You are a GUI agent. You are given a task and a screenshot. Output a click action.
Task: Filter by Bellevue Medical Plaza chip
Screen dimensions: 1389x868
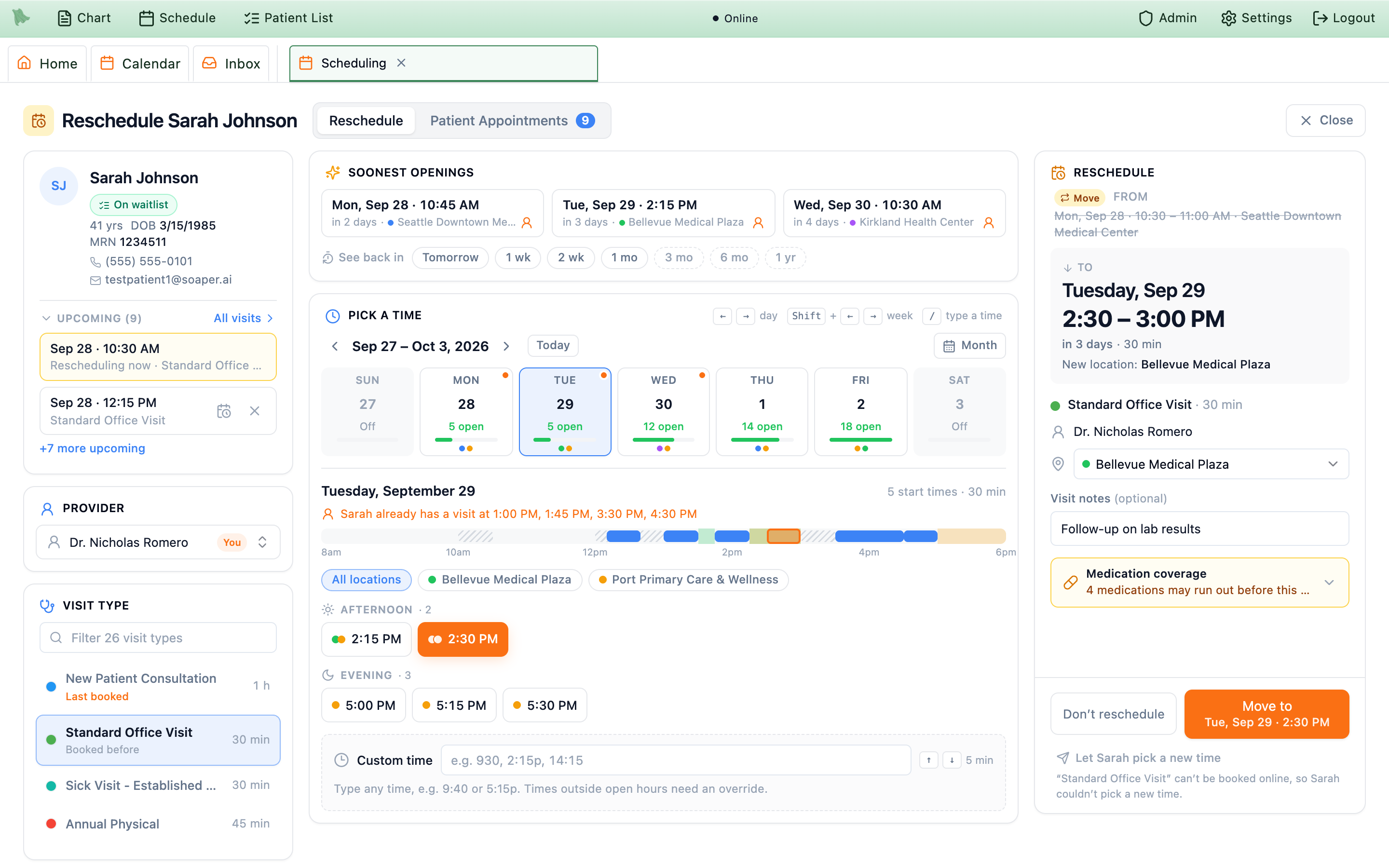click(499, 580)
